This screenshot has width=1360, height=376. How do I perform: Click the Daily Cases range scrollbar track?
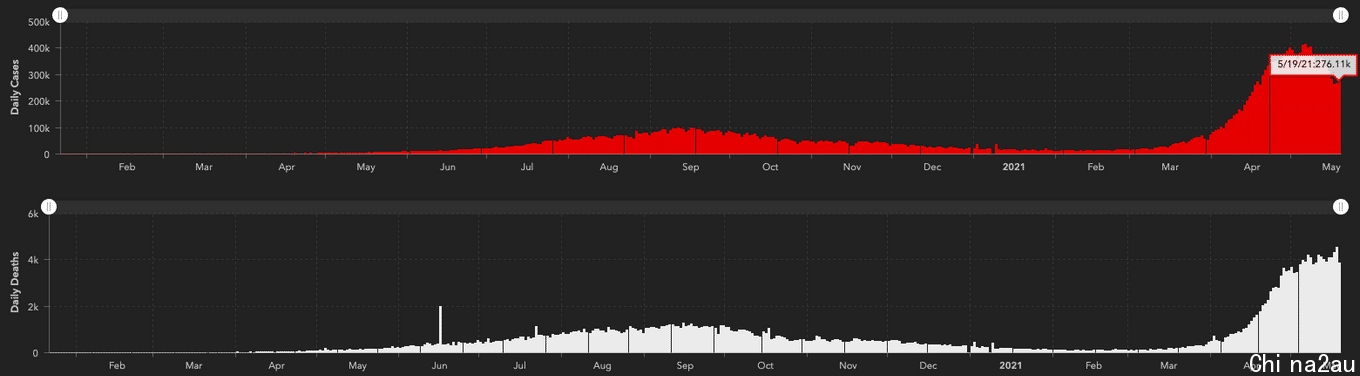pyautogui.click(x=700, y=15)
